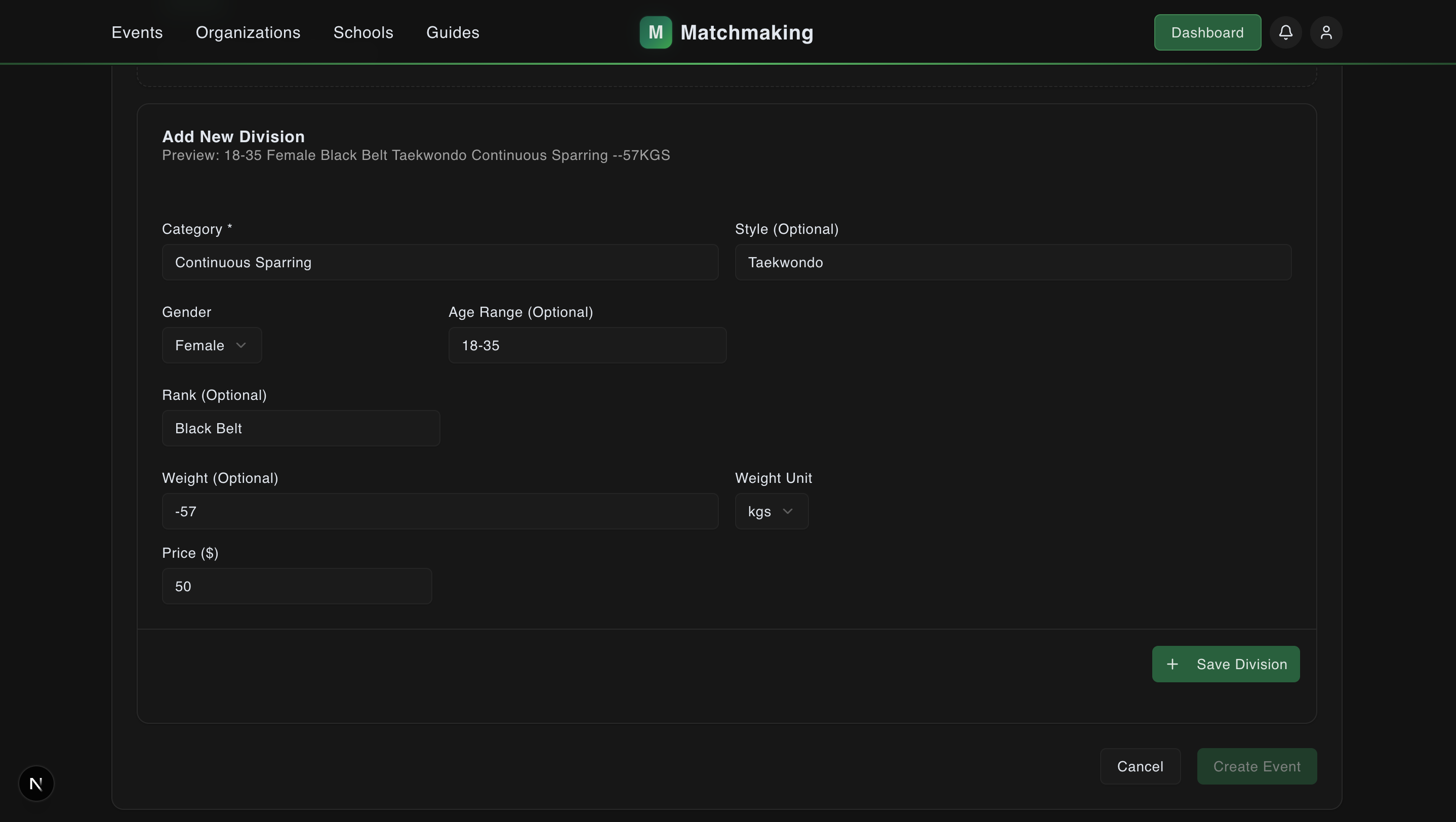Edit the Rank field showing Black Belt
Viewport: 1456px width, 822px height.
[301, 428]
